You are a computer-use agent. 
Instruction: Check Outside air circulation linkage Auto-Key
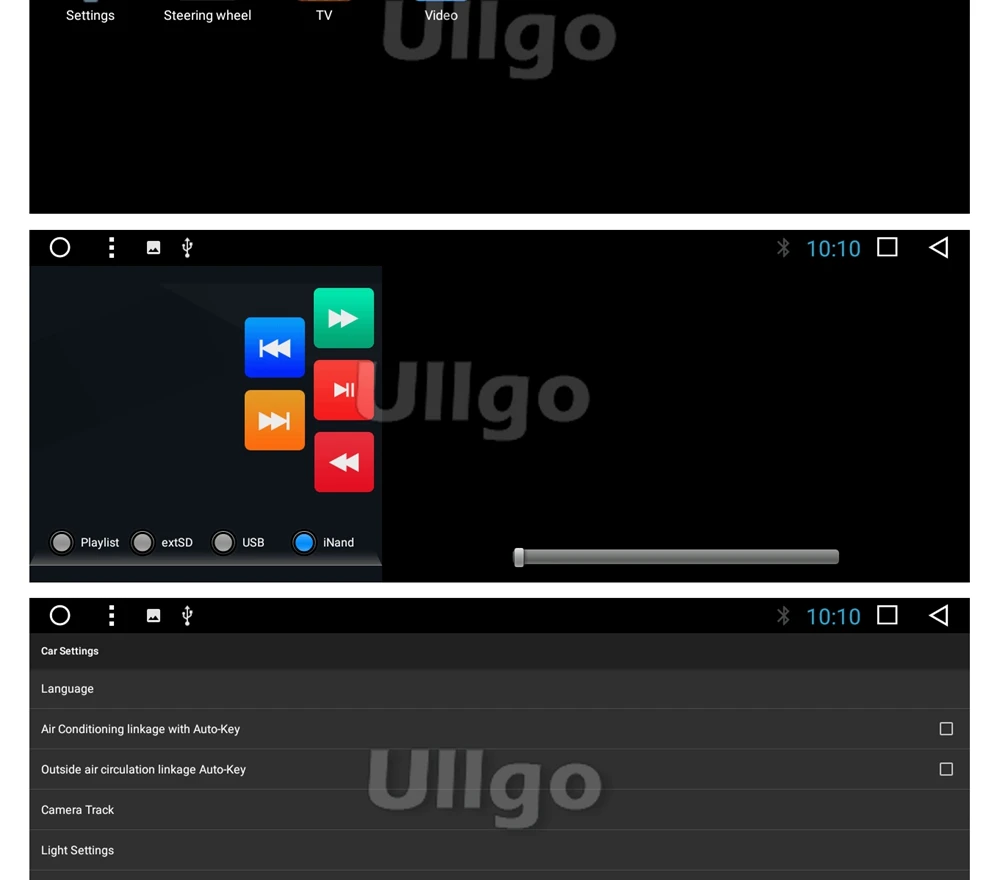coord(946,769)
